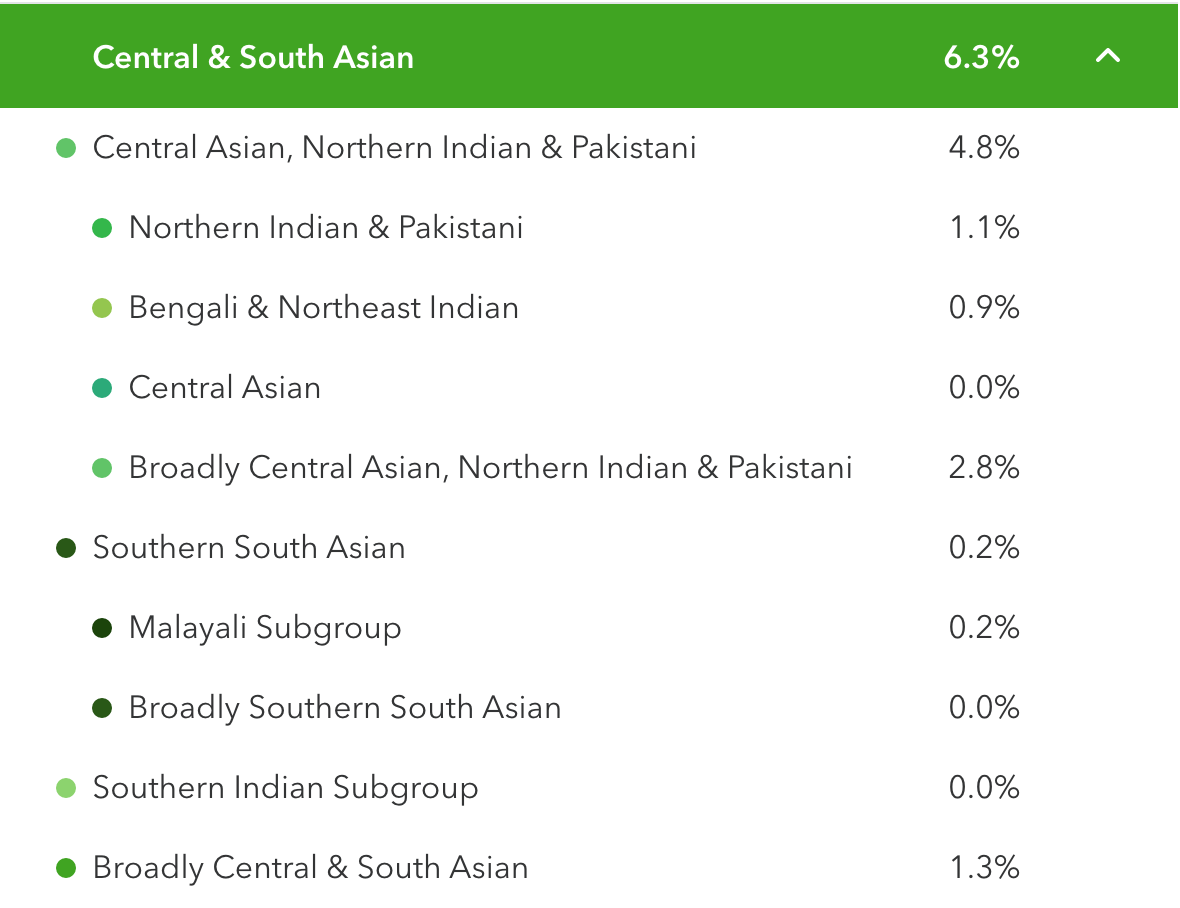Viewport: 1180px width, 908px height.
Task: Select the Southern South Asian category row
Action: click(x=588, y=548)
